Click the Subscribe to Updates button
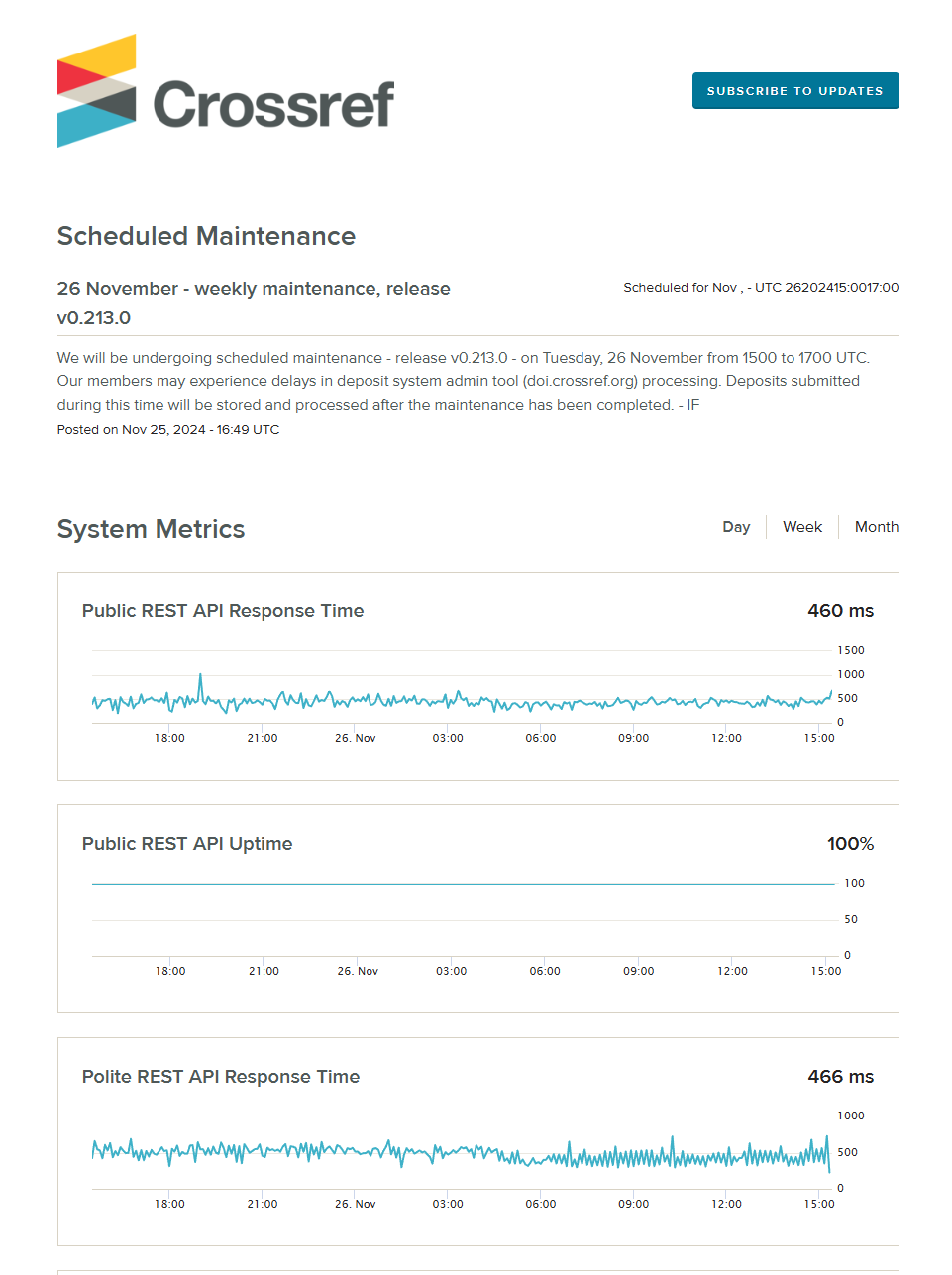 (x=794, y=91)
